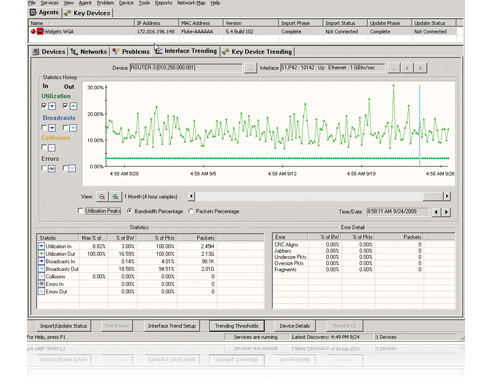Open the Reports menu

[x=163, y=3]
